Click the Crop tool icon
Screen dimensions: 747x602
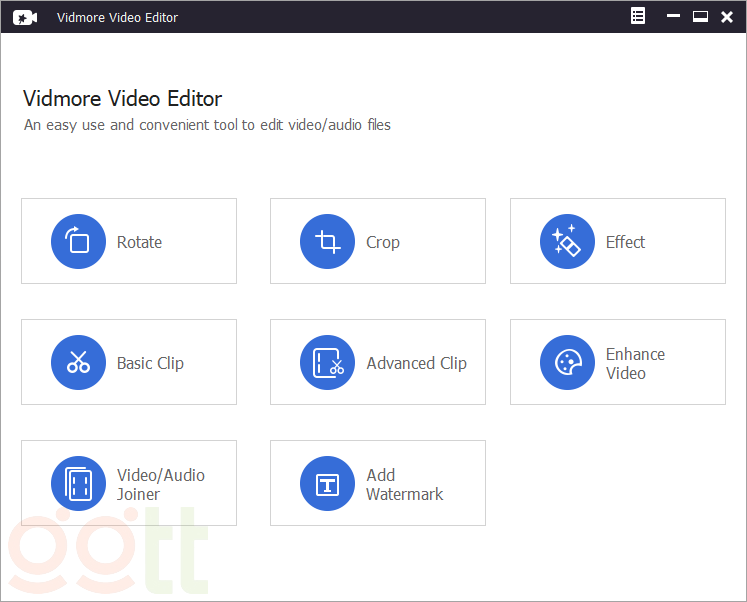[x=327, y=242]
